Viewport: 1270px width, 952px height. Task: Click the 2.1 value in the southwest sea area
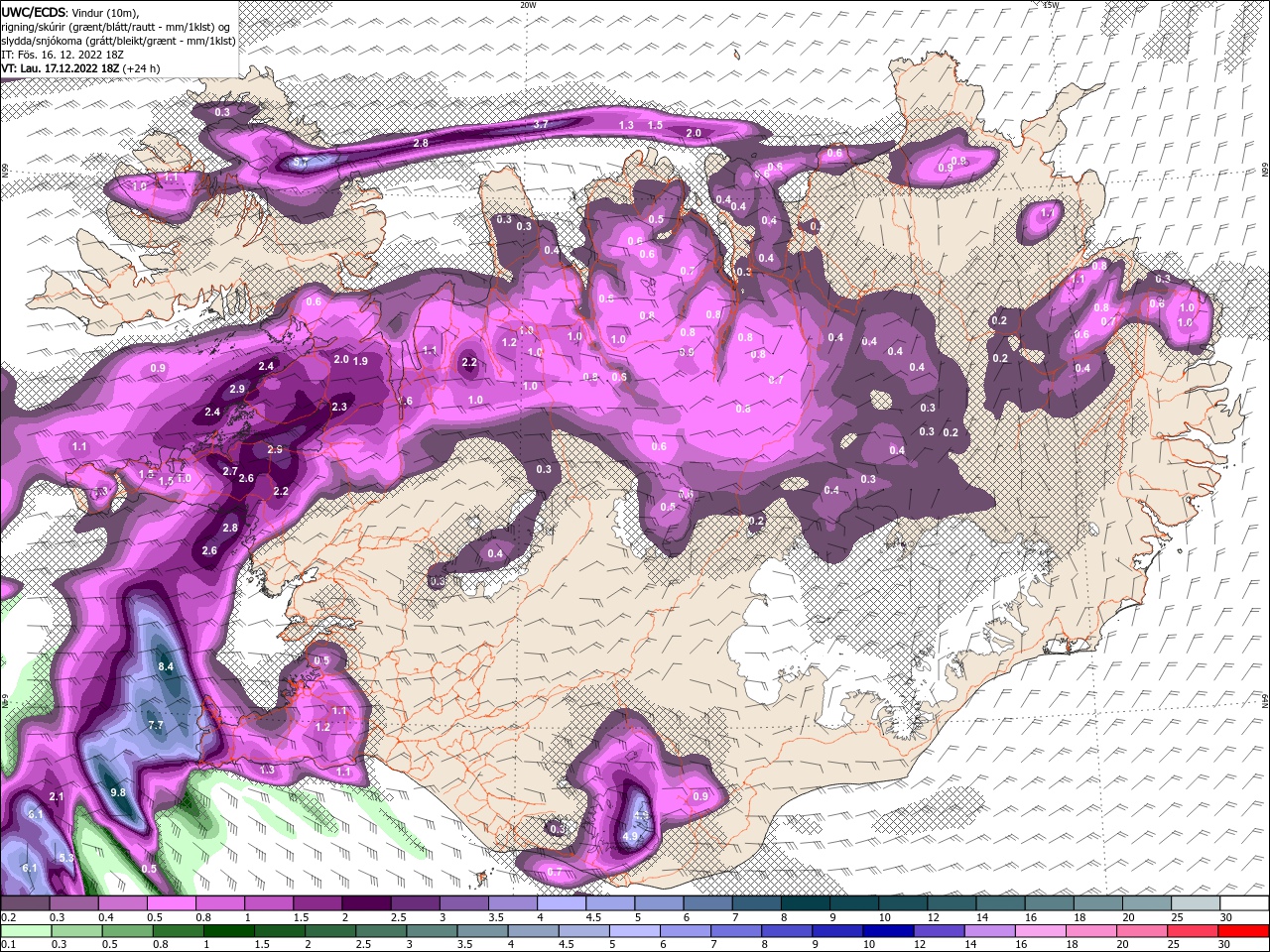[57, 797]
